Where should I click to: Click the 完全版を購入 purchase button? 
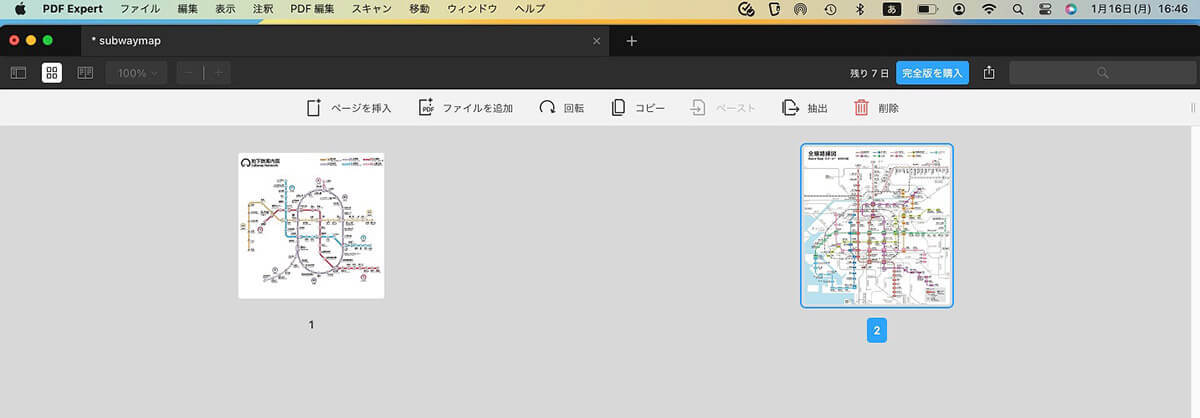point(932,73)
